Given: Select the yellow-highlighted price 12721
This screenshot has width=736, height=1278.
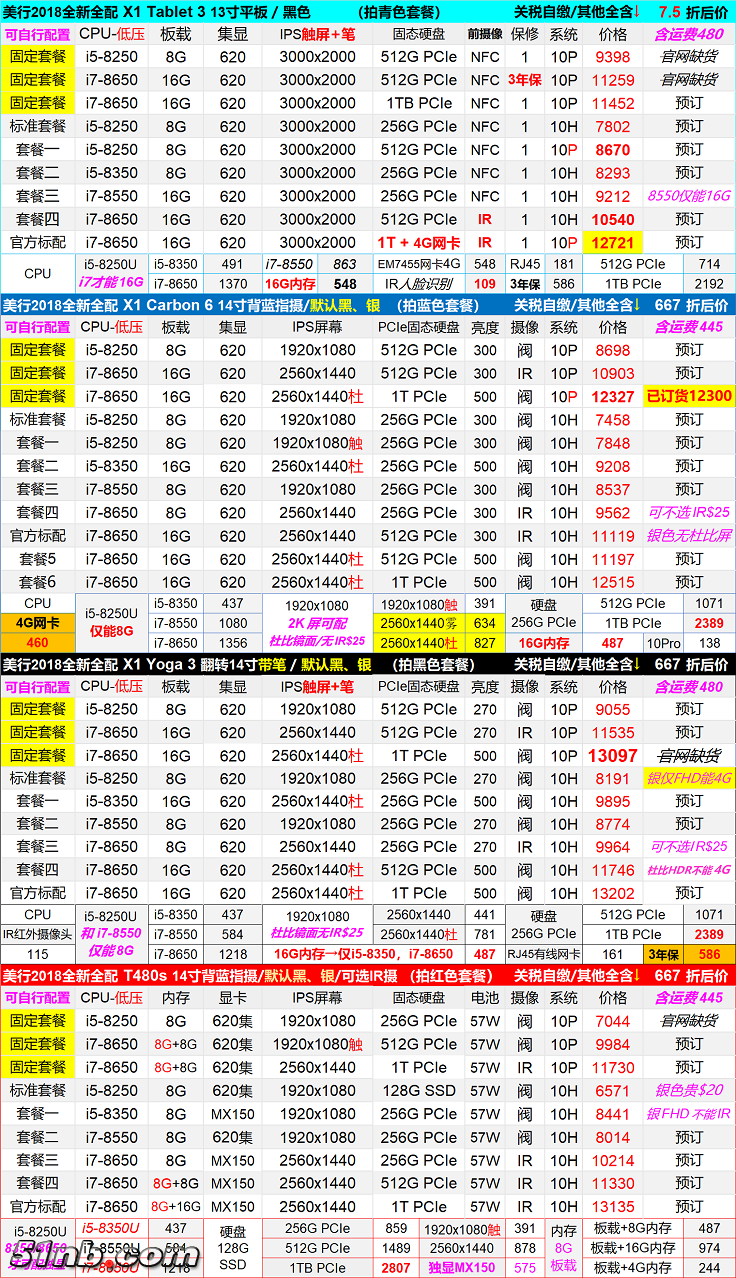Looking at the screenshot, I should click(x=613, y=243).
